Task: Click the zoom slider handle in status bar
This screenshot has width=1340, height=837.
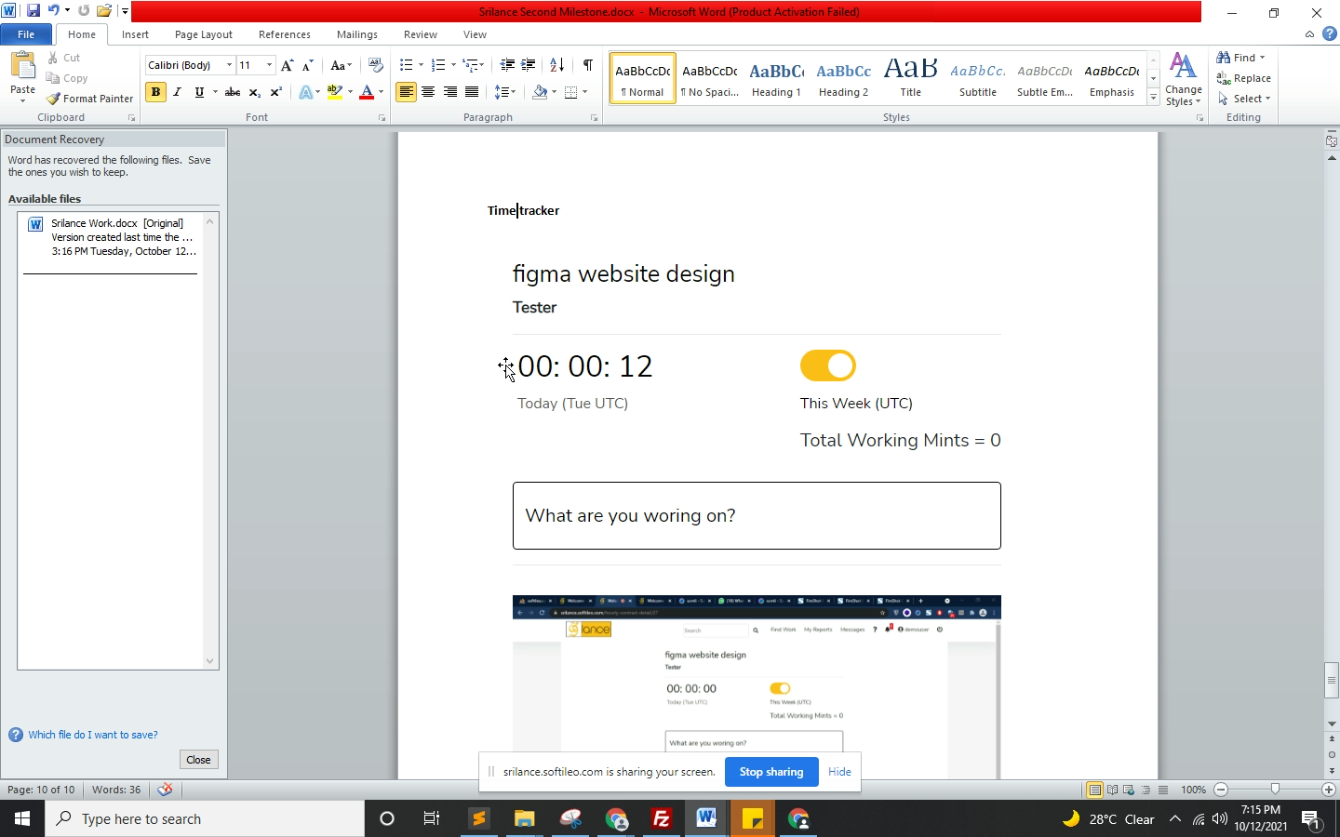Action: point(1274,790)
